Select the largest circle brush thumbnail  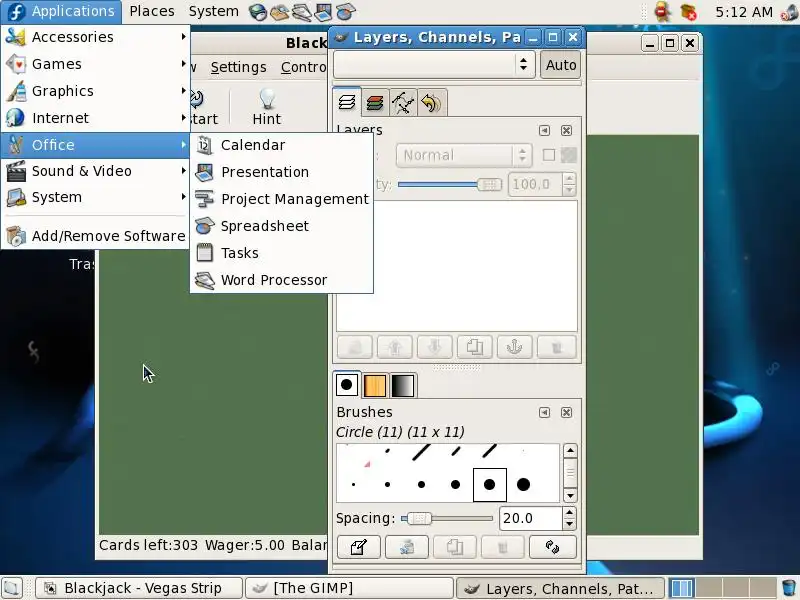click(523, 485)
